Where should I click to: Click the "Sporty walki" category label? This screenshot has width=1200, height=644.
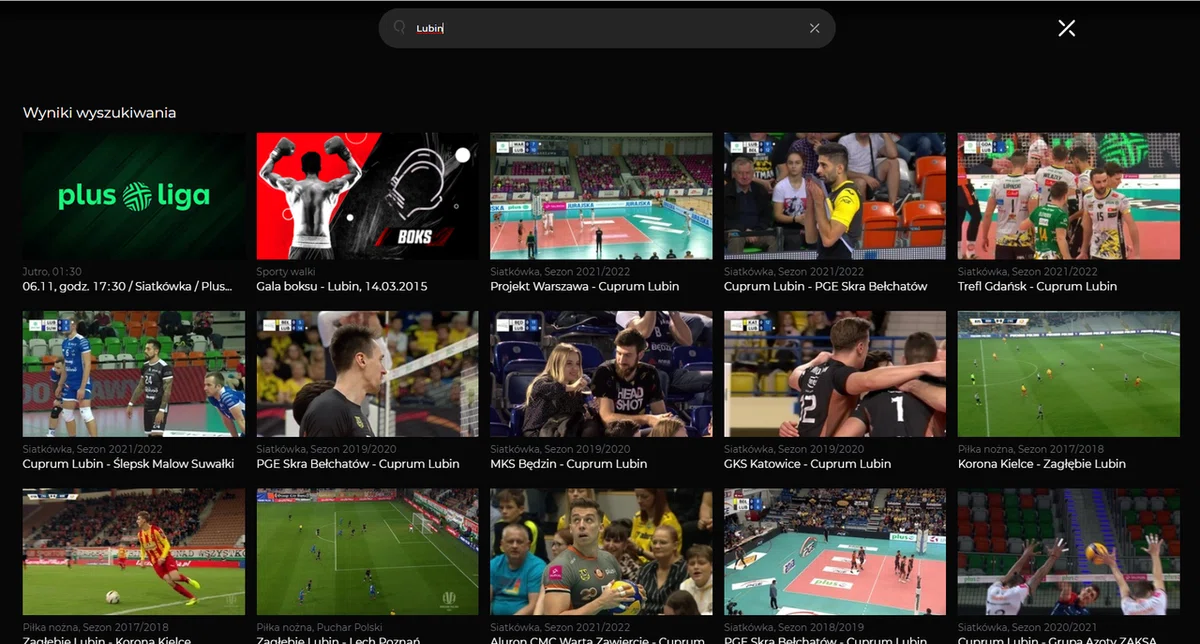point(286,271)
